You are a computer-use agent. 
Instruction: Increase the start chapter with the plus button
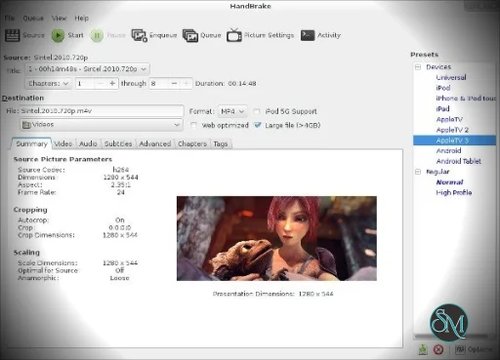point(112,83)
